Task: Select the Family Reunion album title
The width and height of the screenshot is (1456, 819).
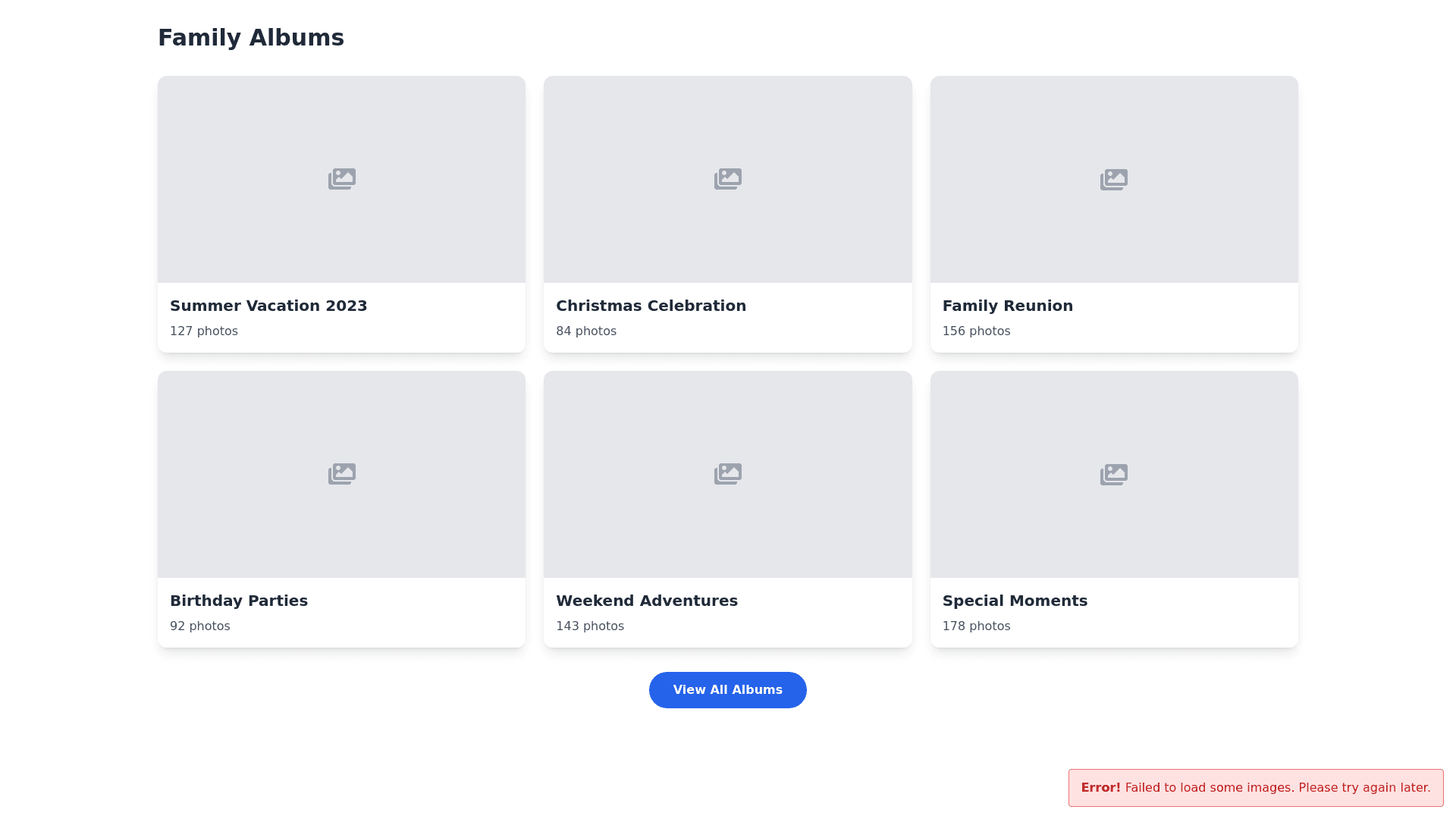Action: (1007, 306)
